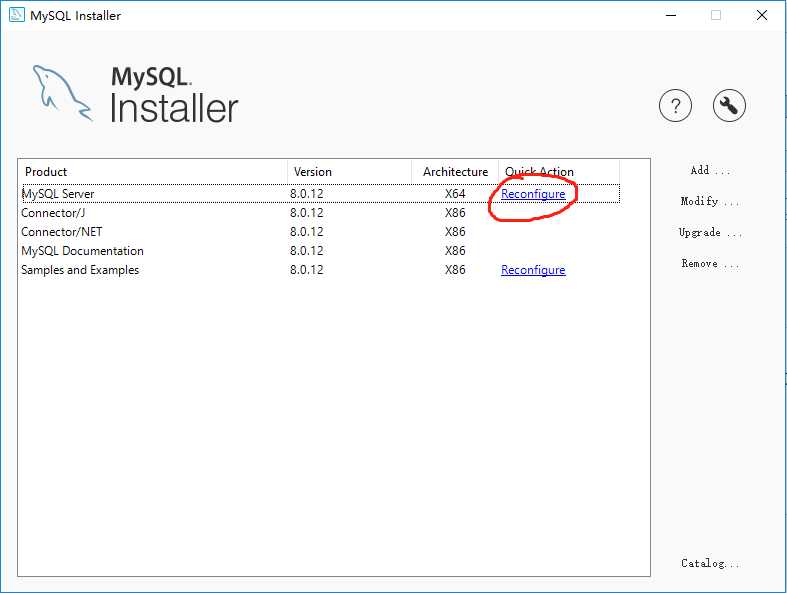Sort by the Product column header
Viewport: 787px width, 593px height.
(x=153, y=172)
